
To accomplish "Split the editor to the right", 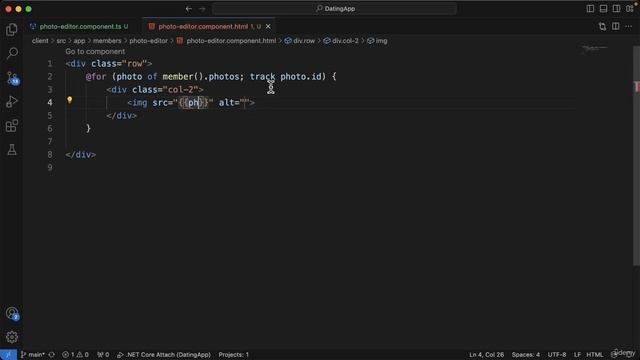I will click(x=616, y=27).
